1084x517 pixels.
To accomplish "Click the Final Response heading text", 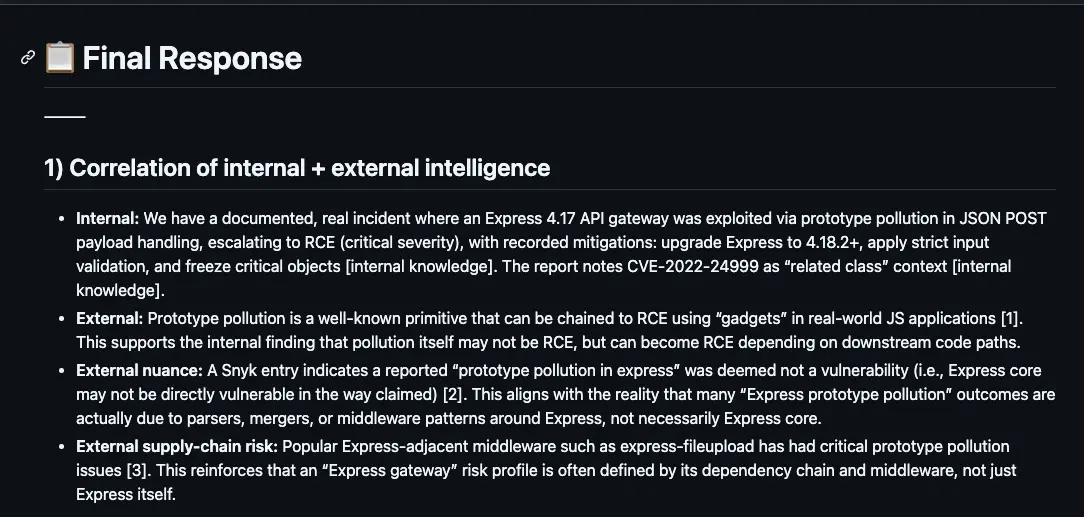I will click(191, 58).
